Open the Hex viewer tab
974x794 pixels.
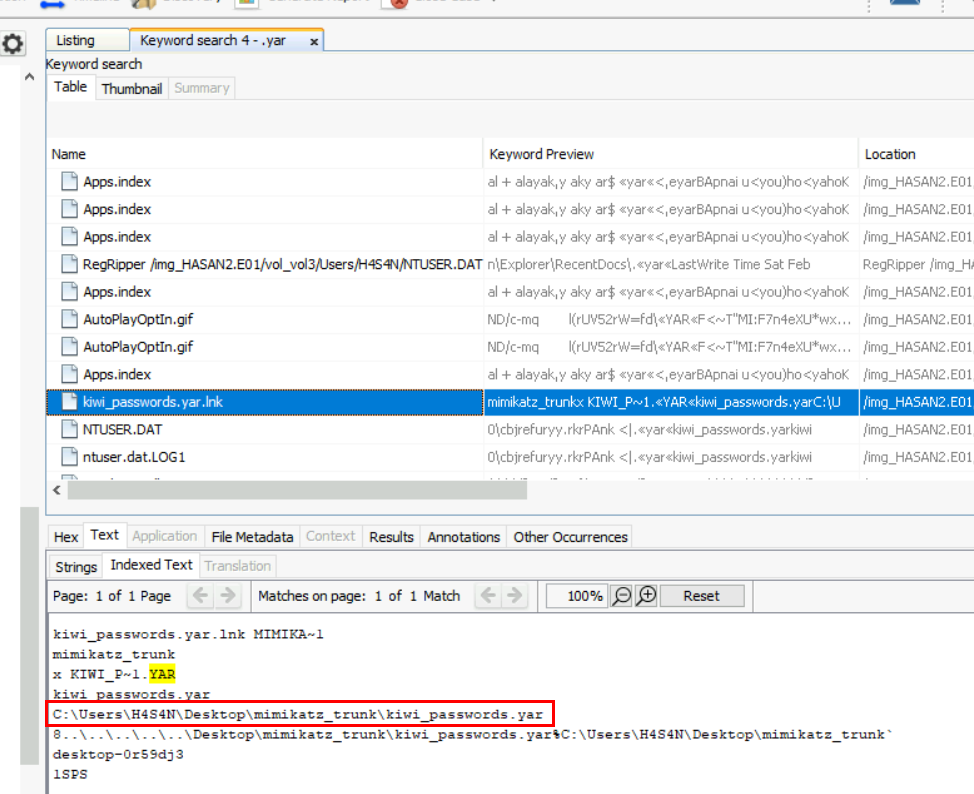66,537
